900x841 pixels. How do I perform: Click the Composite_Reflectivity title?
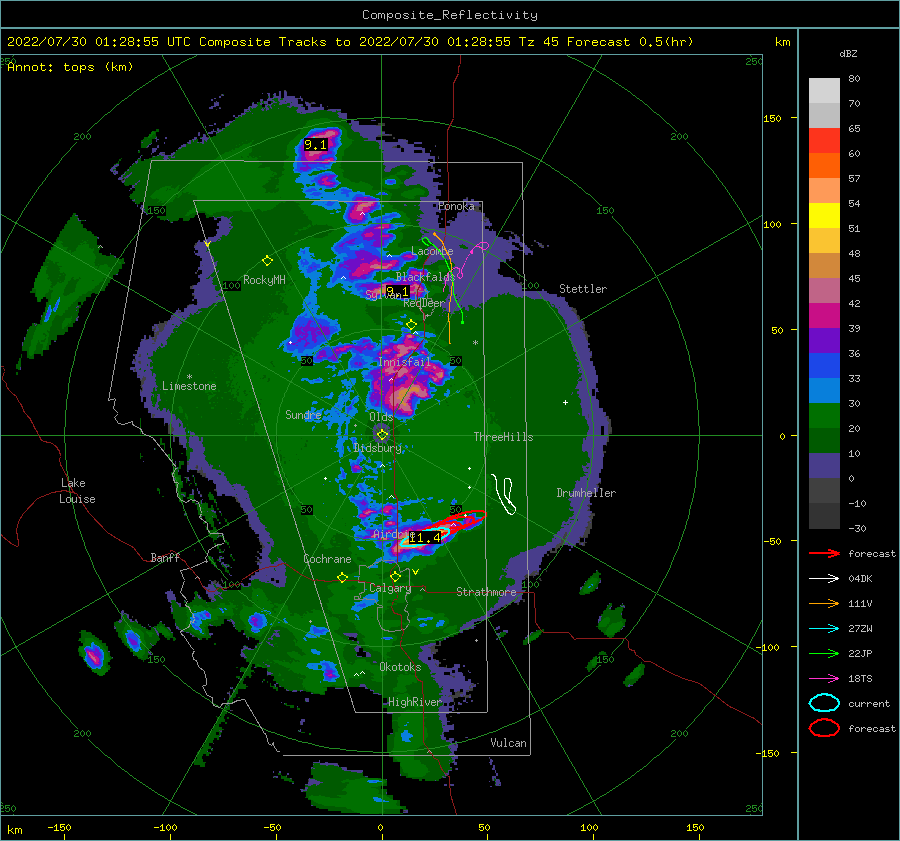click(450, 15)
